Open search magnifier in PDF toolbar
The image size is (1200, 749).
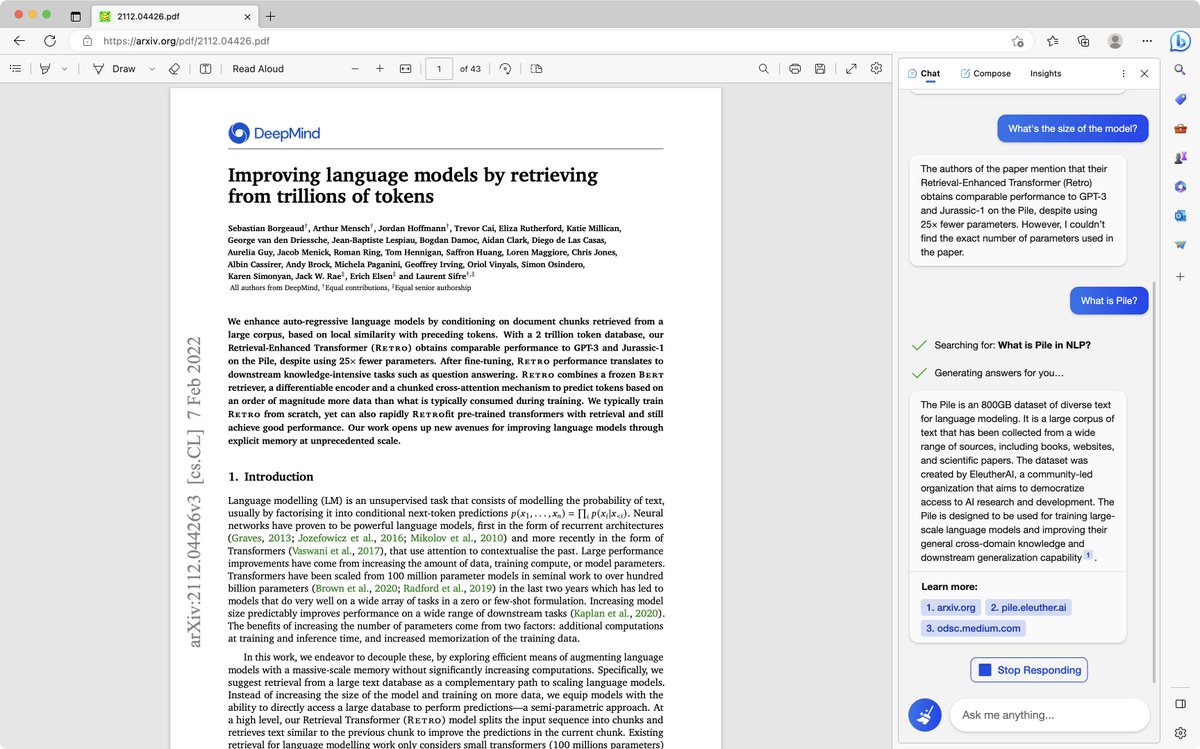[x=764, y=69]
